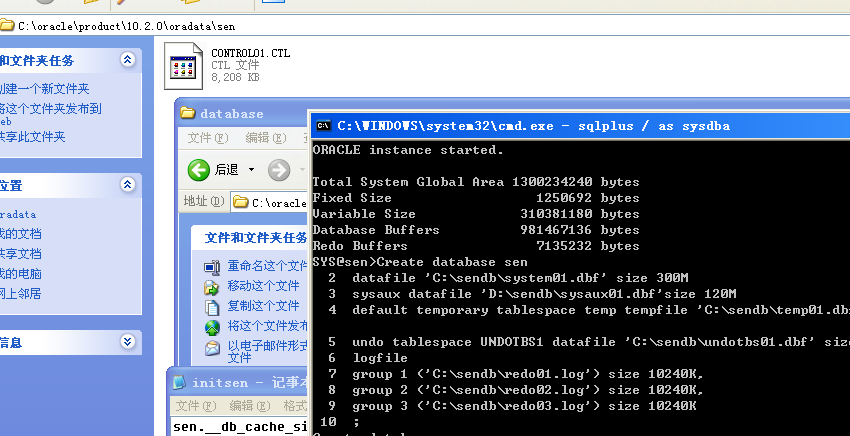The width and height of the screenshot is (850, 436).
Task: Select the CONTROL01.CTL file icon
Action: 183,67
